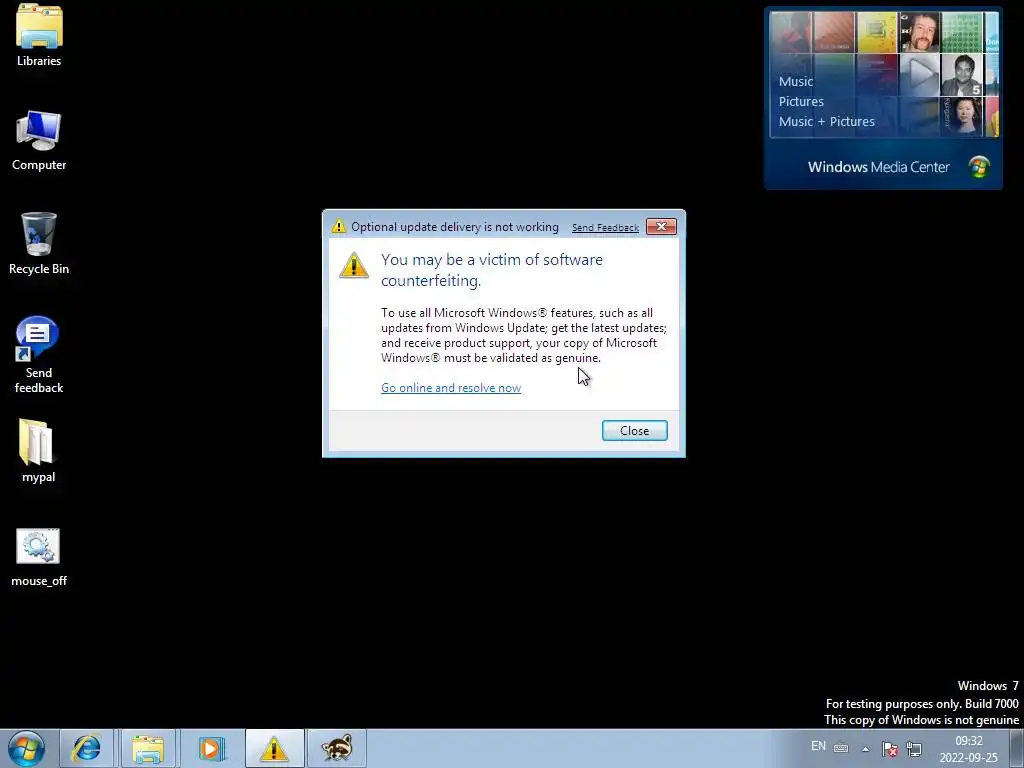Show hidden tray icons arrow

[865, 749]
